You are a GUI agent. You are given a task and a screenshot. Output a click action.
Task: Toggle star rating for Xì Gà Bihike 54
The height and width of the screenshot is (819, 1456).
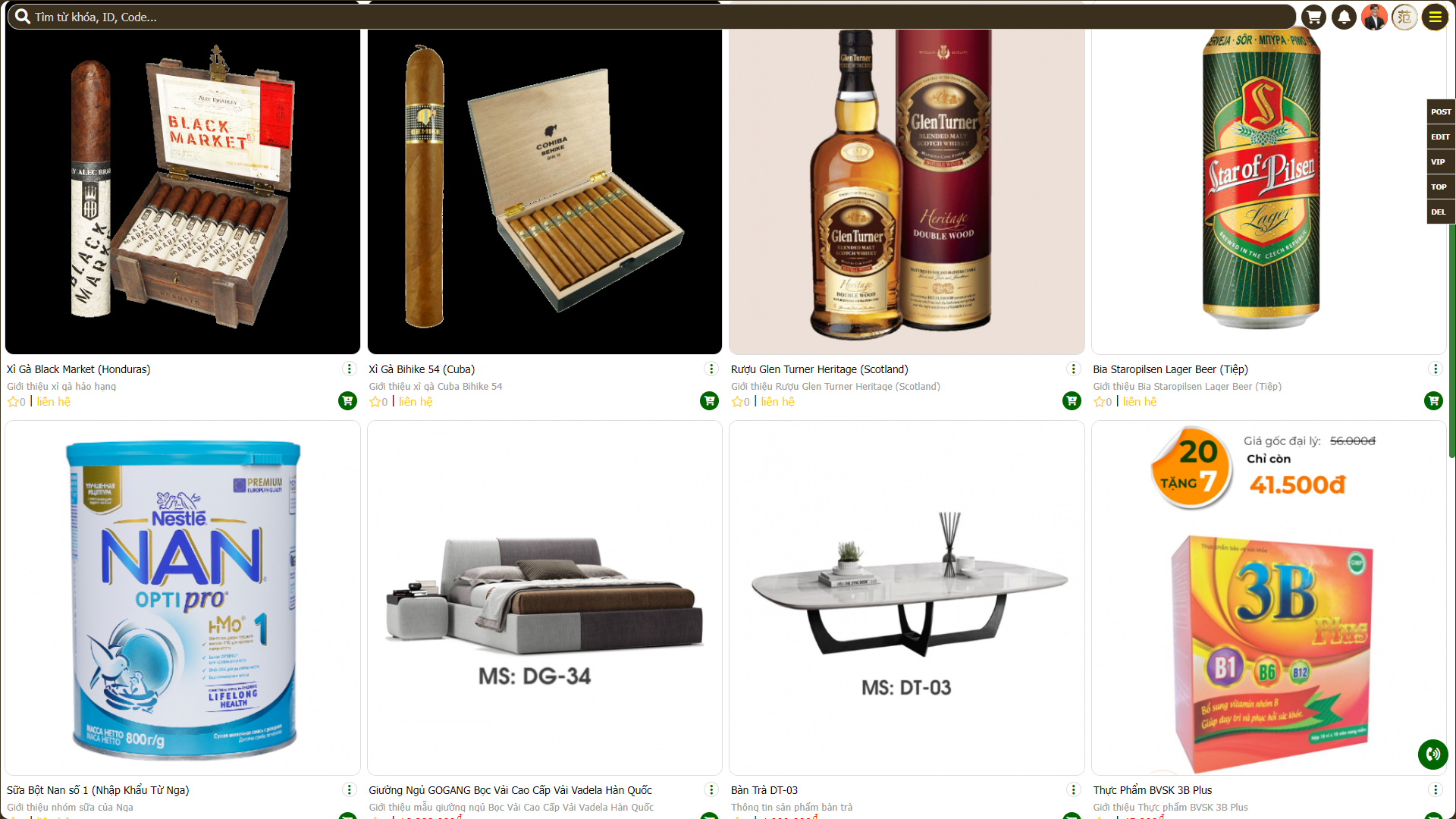coord(375,402)
